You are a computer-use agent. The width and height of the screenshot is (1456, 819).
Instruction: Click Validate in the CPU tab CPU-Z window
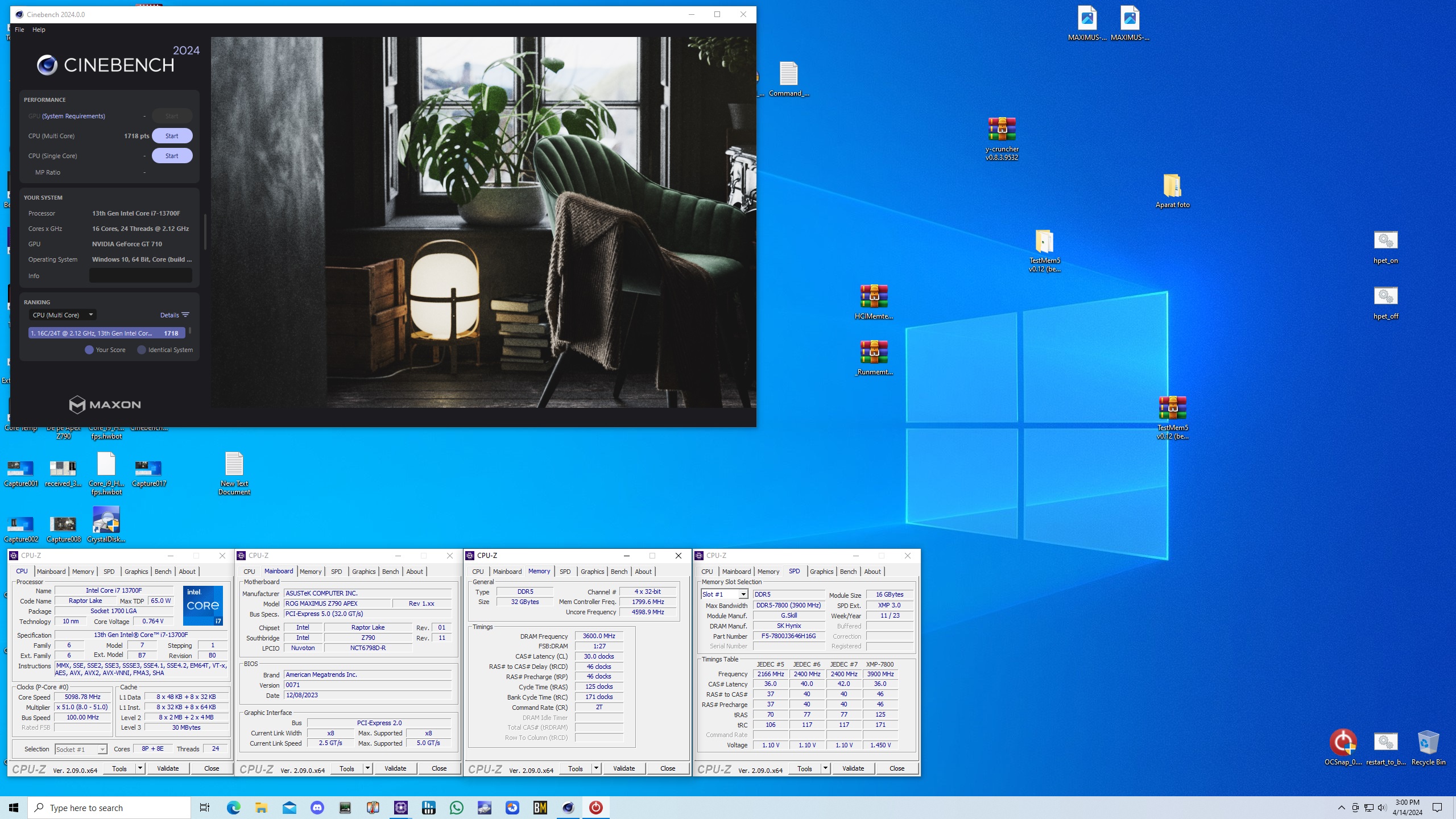[168, 768]
